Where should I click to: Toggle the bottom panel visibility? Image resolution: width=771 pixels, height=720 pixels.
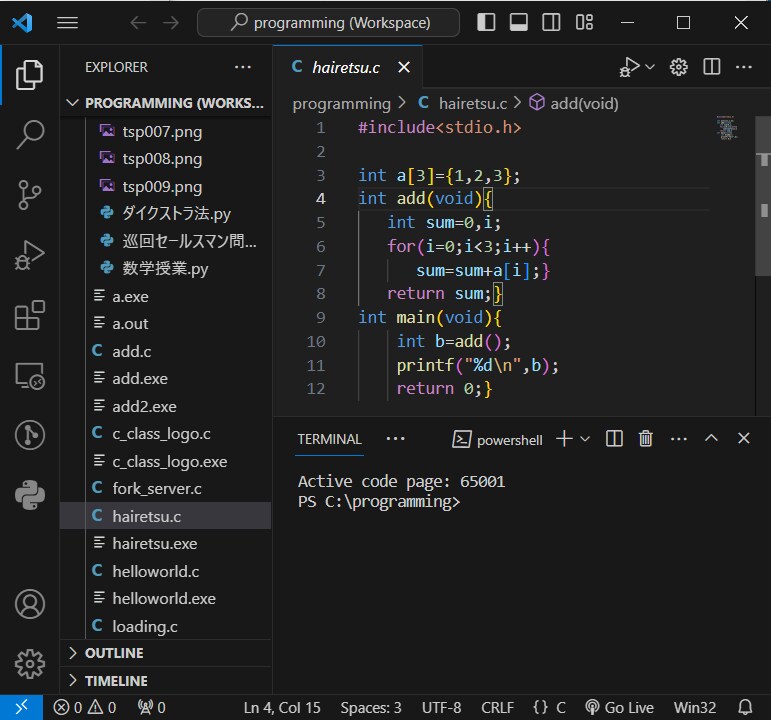click(518, 23)
